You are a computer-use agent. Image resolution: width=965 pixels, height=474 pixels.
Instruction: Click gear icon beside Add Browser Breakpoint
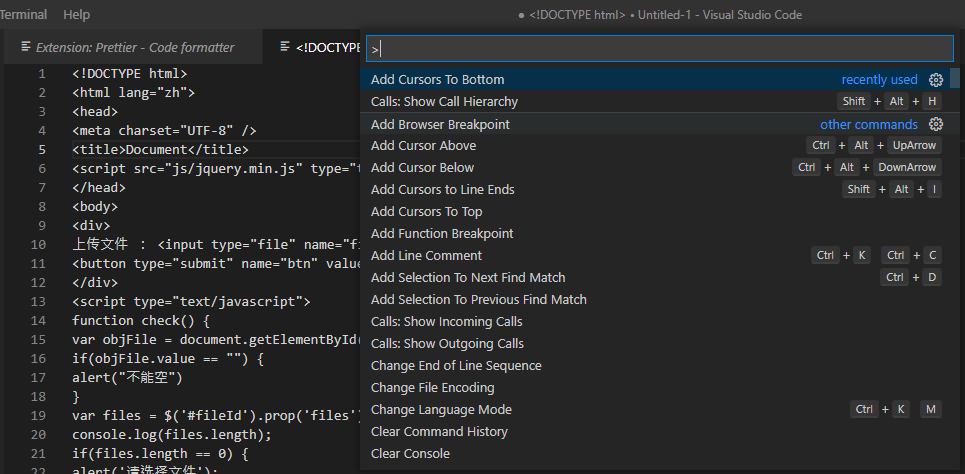tap(936, 125)
